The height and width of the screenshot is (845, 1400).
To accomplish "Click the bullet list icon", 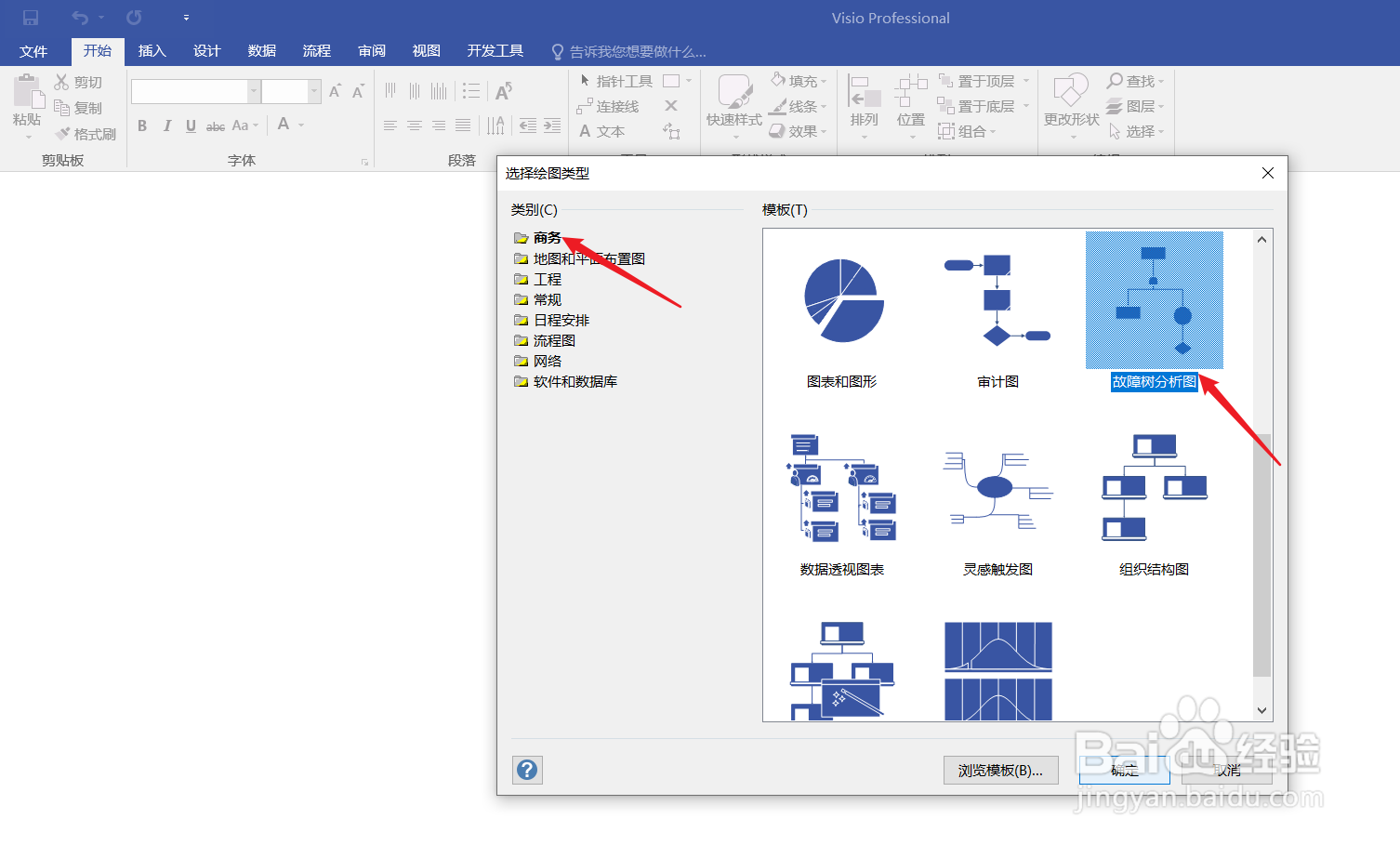I will point(471,91).
